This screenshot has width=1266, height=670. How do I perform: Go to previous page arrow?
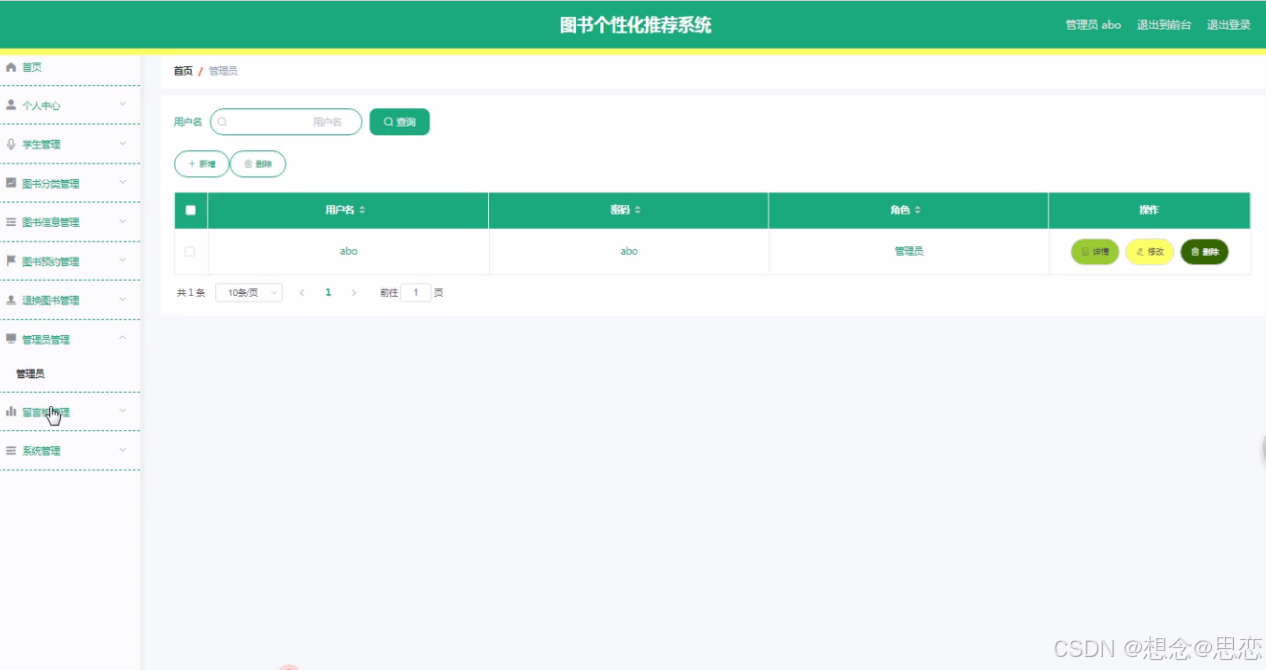302,293
